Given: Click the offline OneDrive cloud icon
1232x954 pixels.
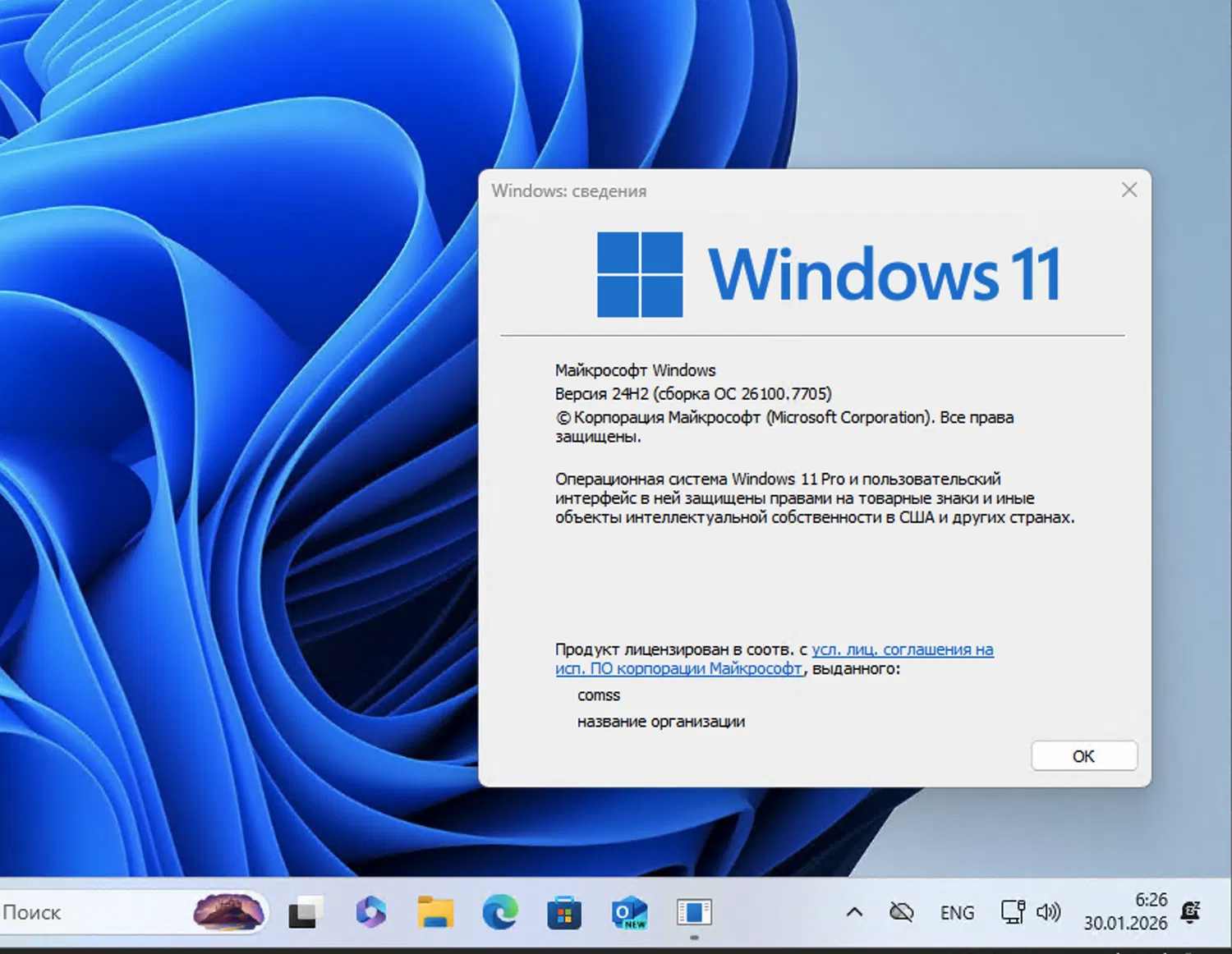Looking at the screenshot, I should coord(901,911).
